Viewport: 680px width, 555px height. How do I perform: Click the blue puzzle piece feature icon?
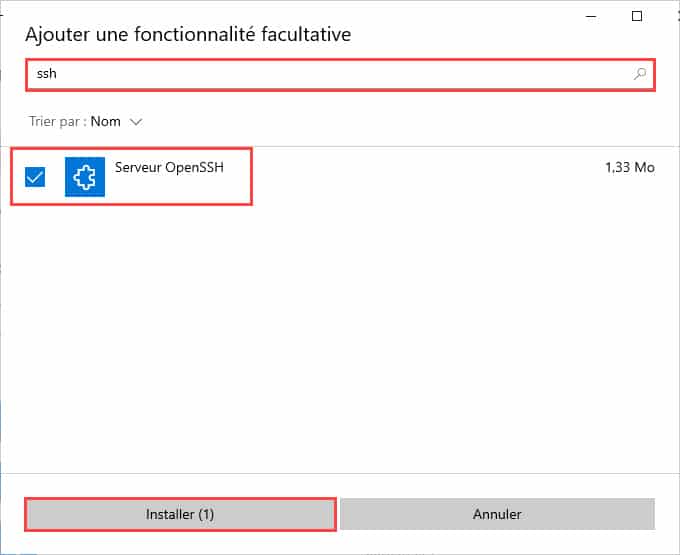pyautogui.click(x=85, y=177)
